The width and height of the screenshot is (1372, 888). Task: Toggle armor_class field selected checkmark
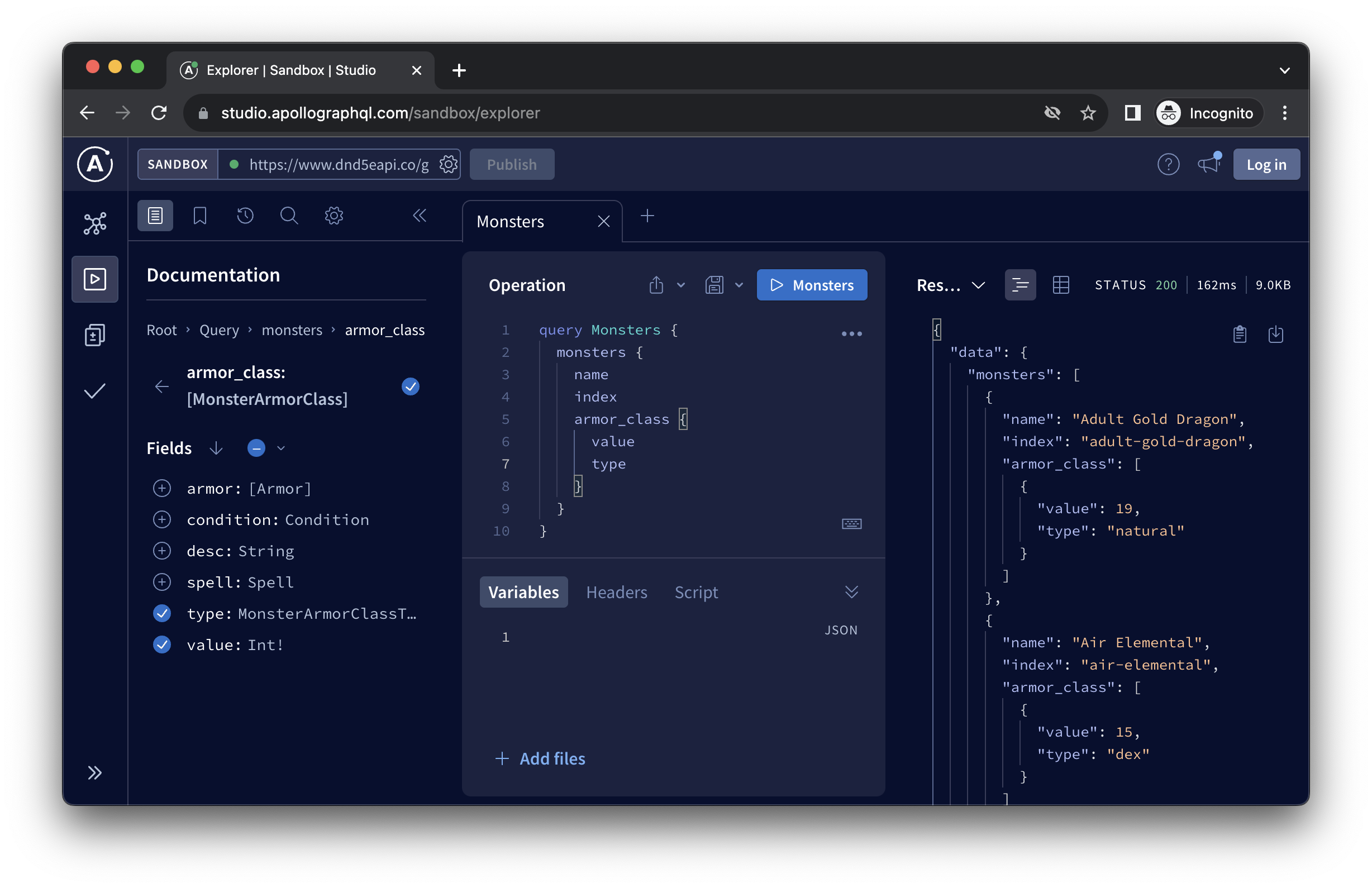tap(411, 386)
